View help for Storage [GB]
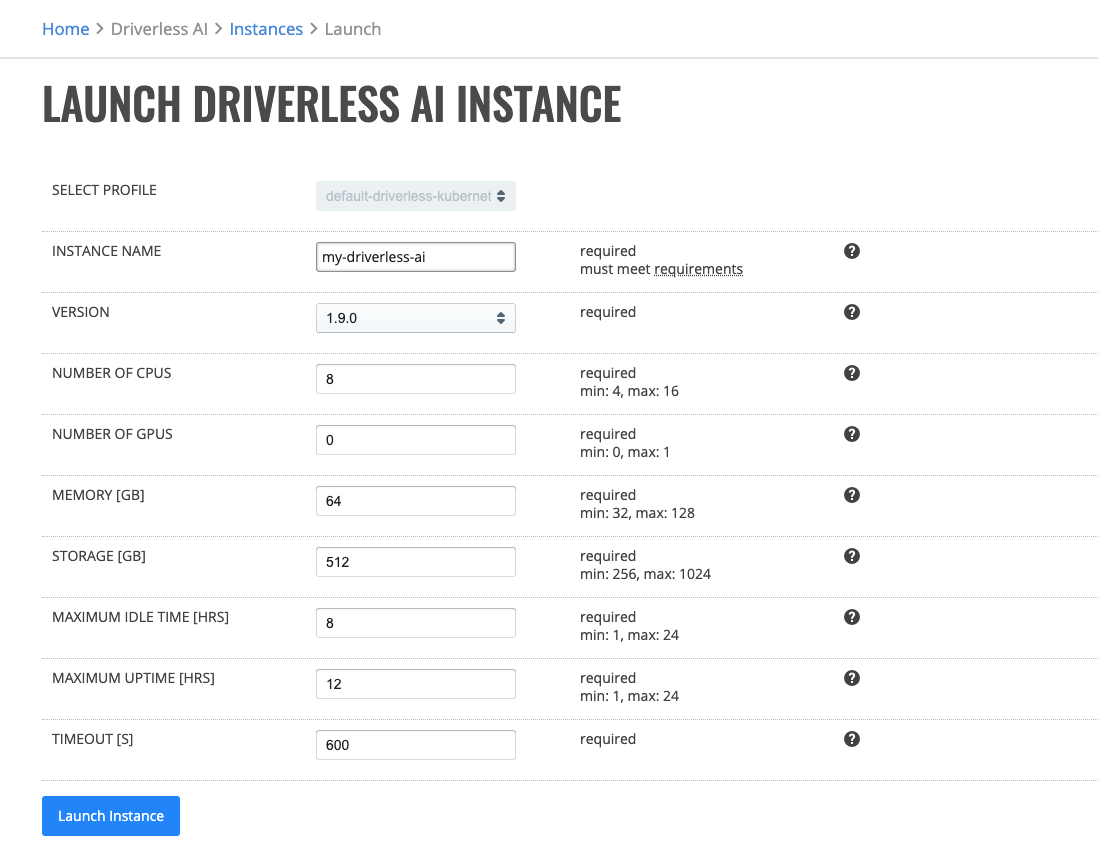The image size is (1119, 856). (851, 556)
